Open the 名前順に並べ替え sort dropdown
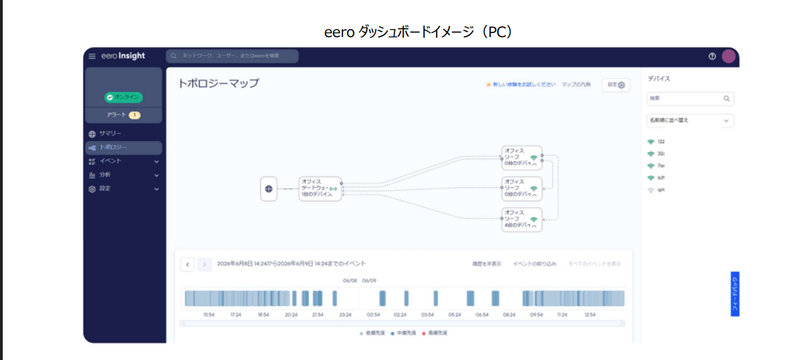800x360 pixels. (690, 121)
